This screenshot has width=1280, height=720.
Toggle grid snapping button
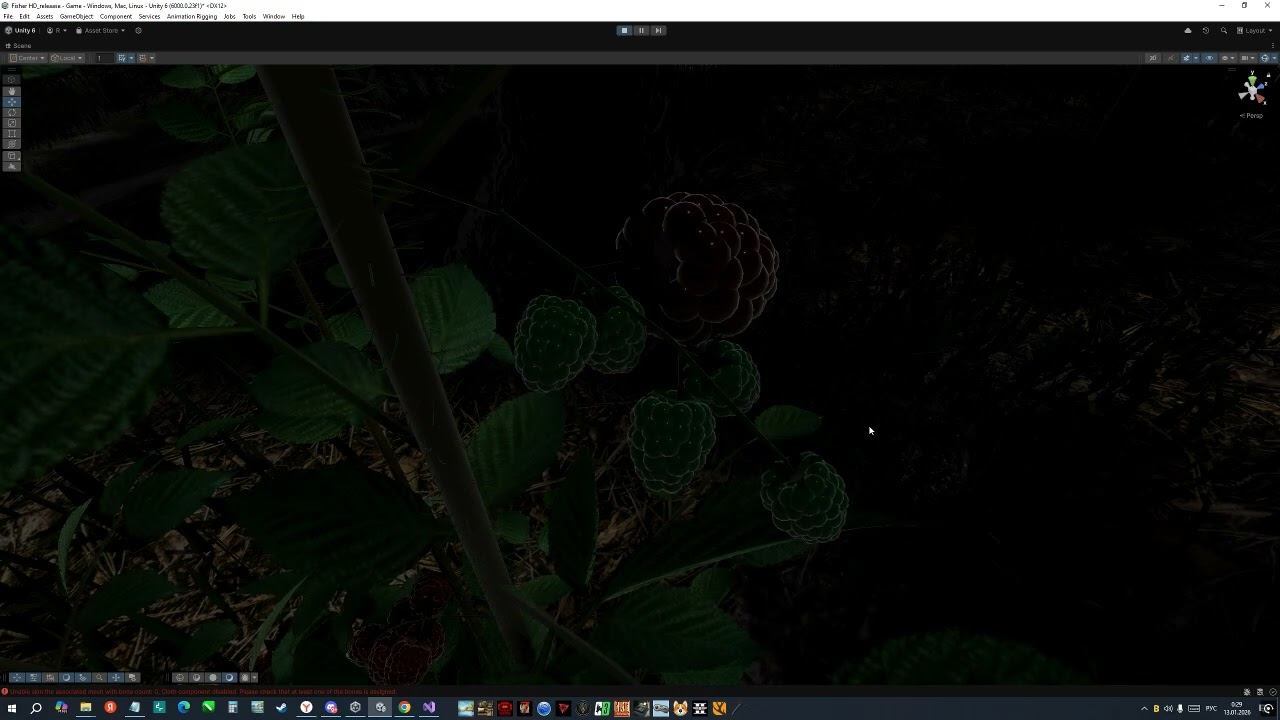(122, 58)
